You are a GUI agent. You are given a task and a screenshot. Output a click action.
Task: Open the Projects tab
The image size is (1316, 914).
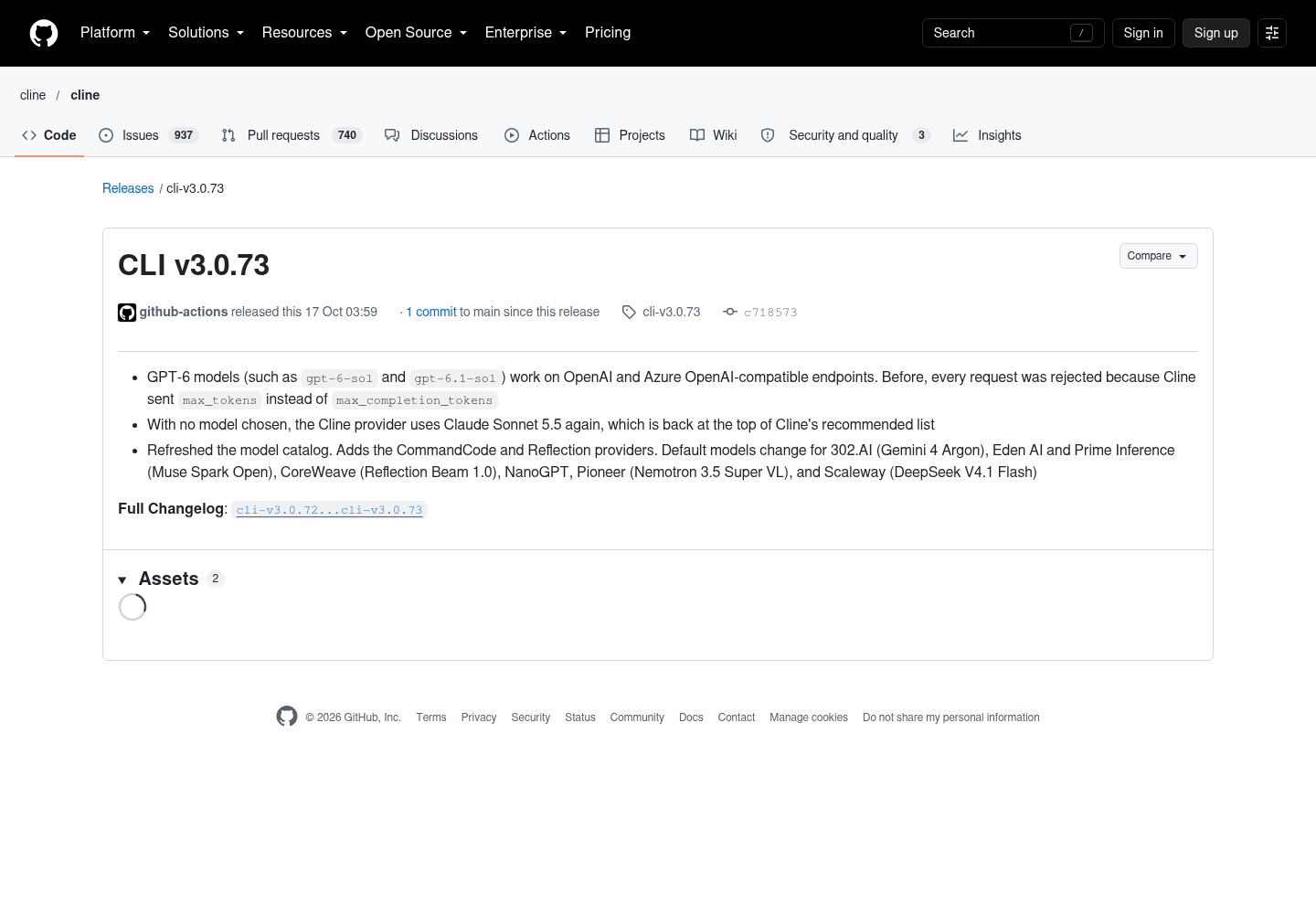(631, 135)
